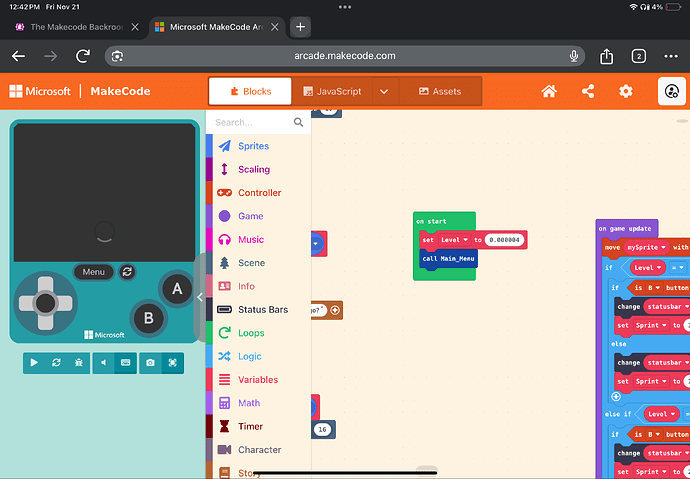Start the simulator with the play icon
This screenshot has width=690, height=479.
coord(34,363)
